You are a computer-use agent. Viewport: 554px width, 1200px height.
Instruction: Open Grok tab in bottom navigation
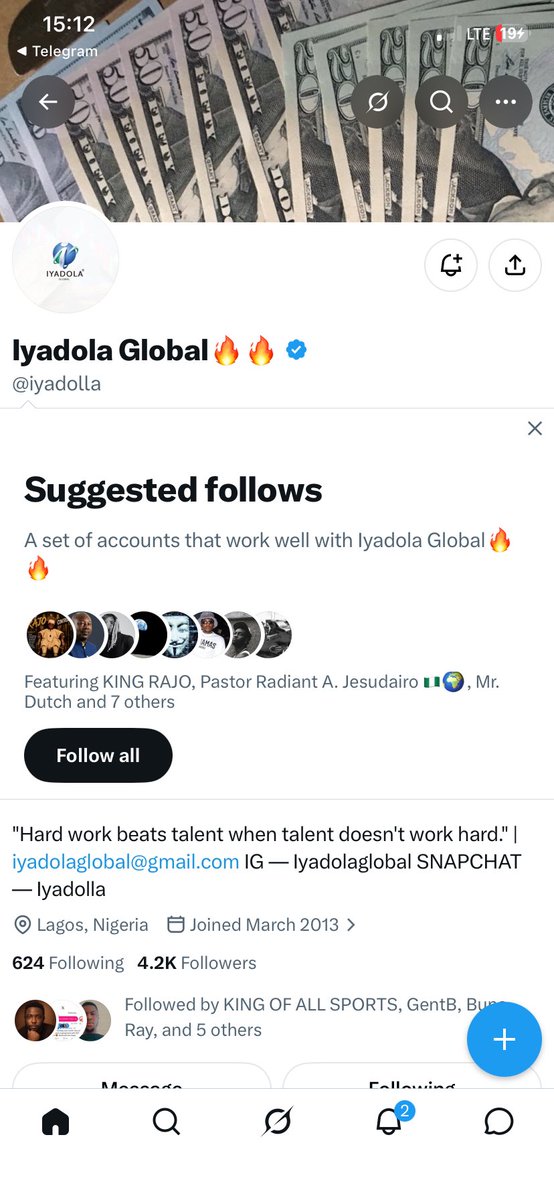(277, 1123)
